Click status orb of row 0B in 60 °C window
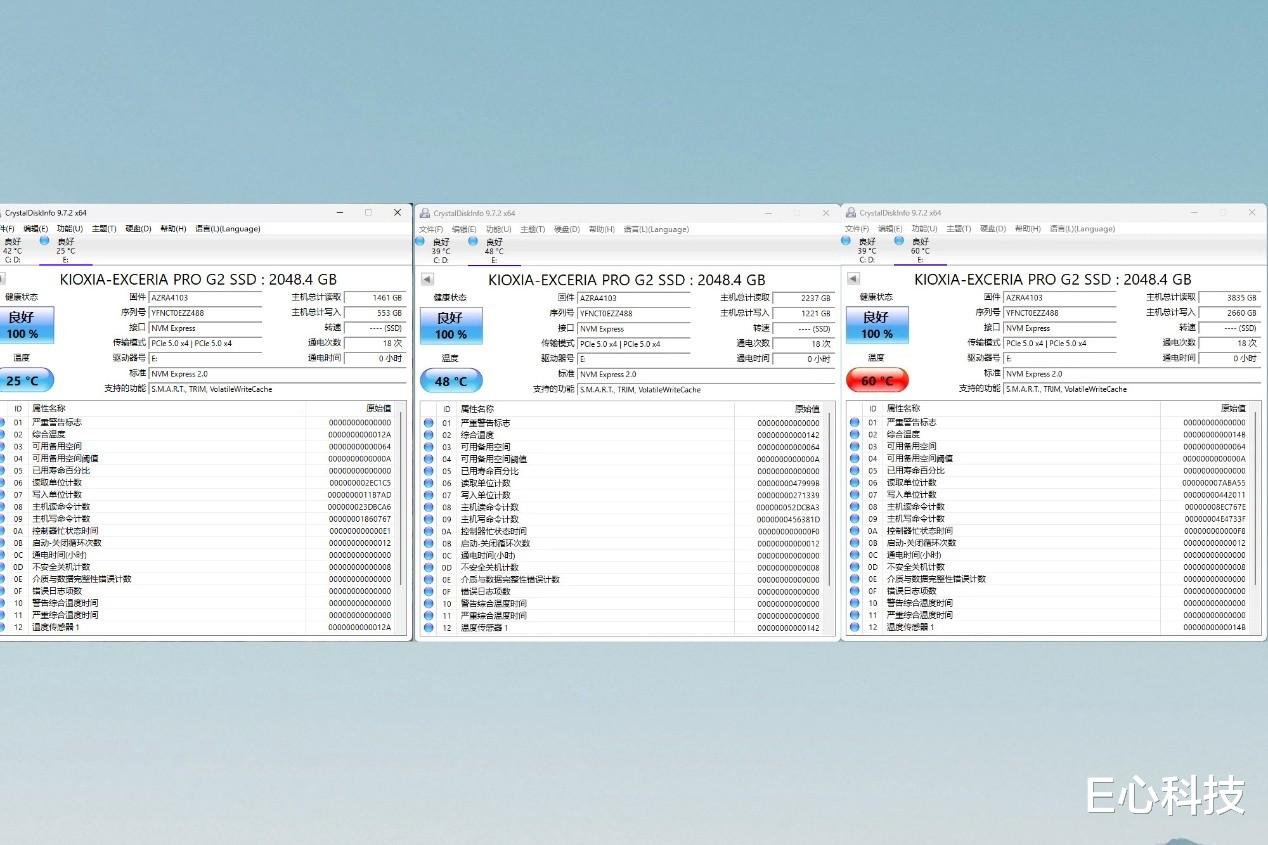 [x=855, y=542]
